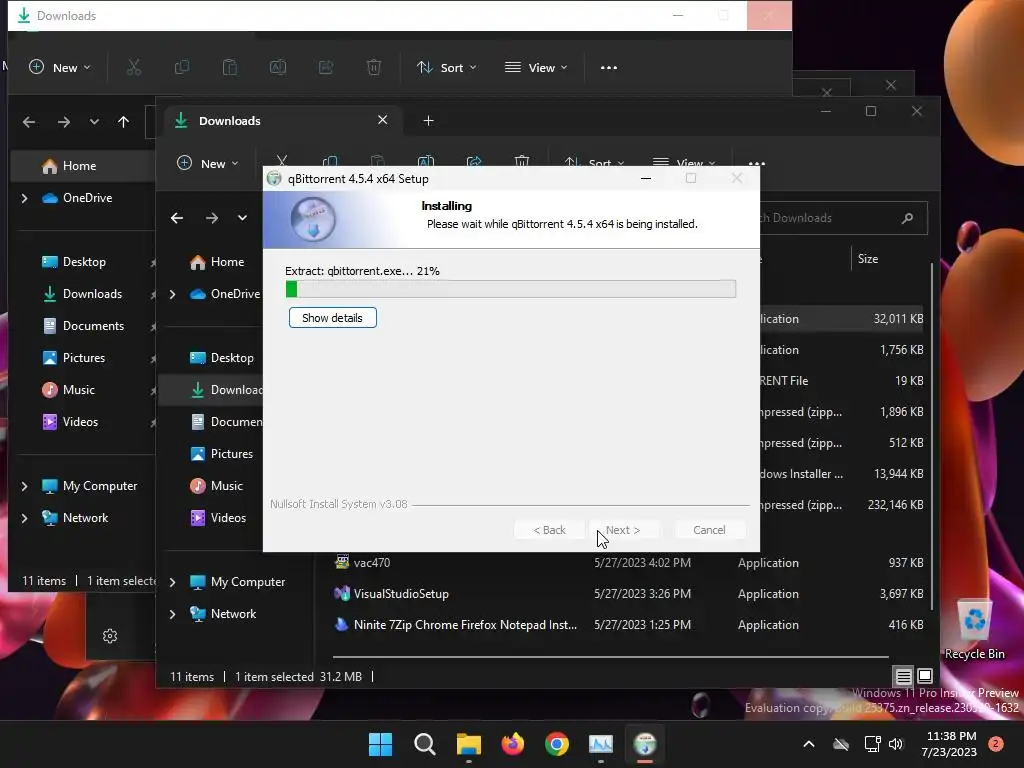Image resolution: width=1024 pixels, height=768 pixels.
Task: Click Show details in qBittorrent setup
Action: coord(332,318)
